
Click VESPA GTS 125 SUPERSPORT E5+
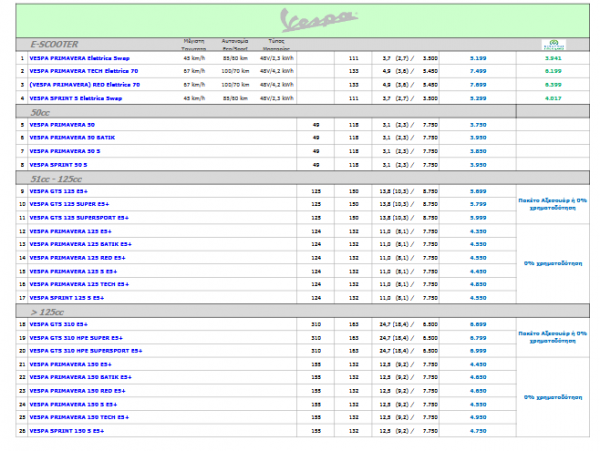(79, 218)
